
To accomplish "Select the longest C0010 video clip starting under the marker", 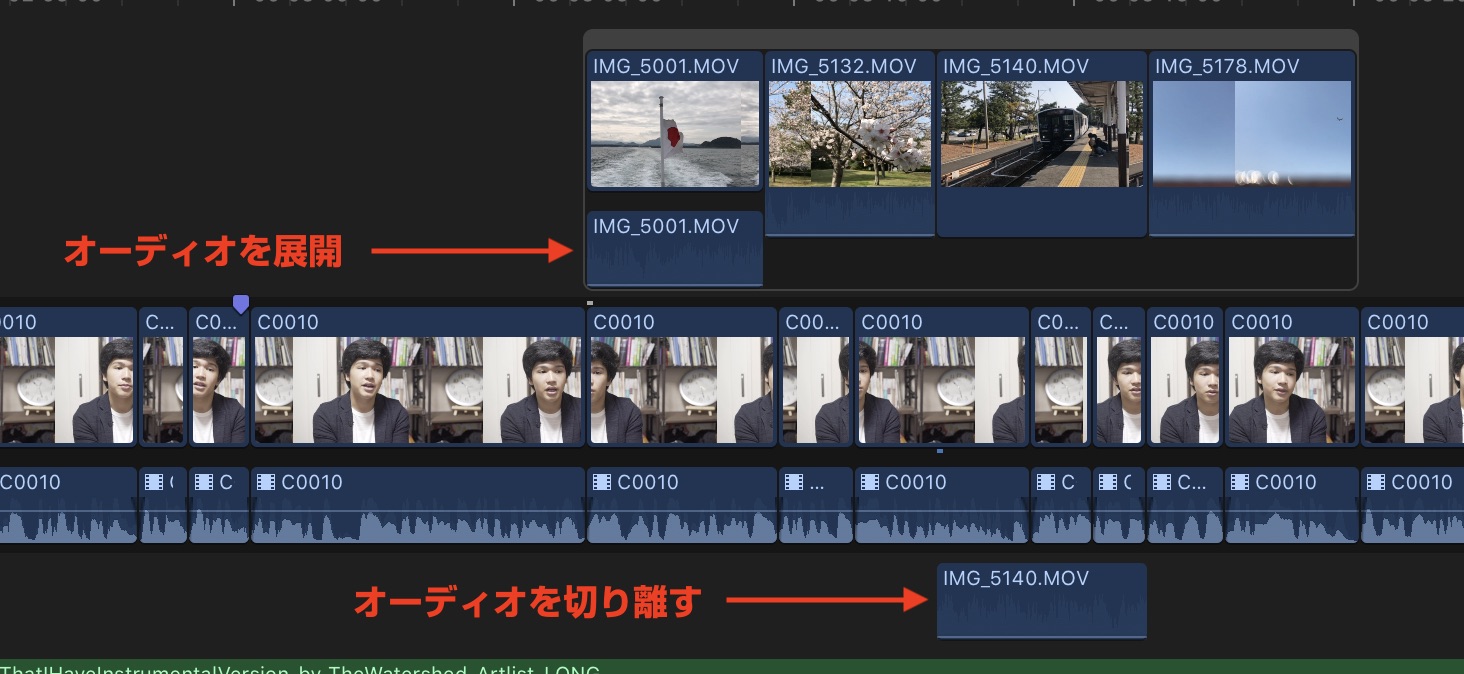I will [x=417, y=377].
